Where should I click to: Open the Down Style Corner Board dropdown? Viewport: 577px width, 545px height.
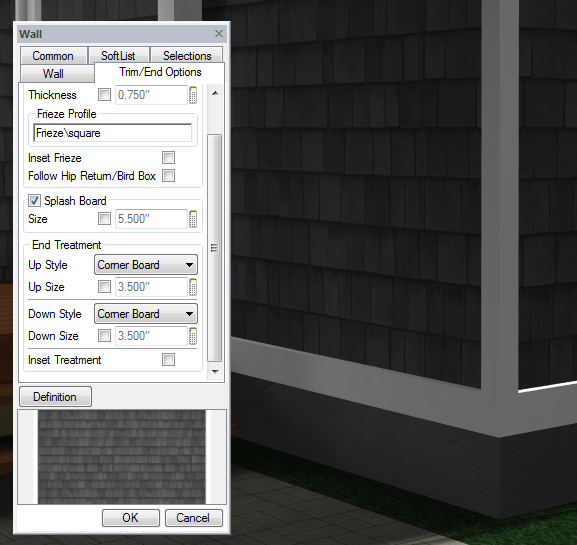pos(146,314)
